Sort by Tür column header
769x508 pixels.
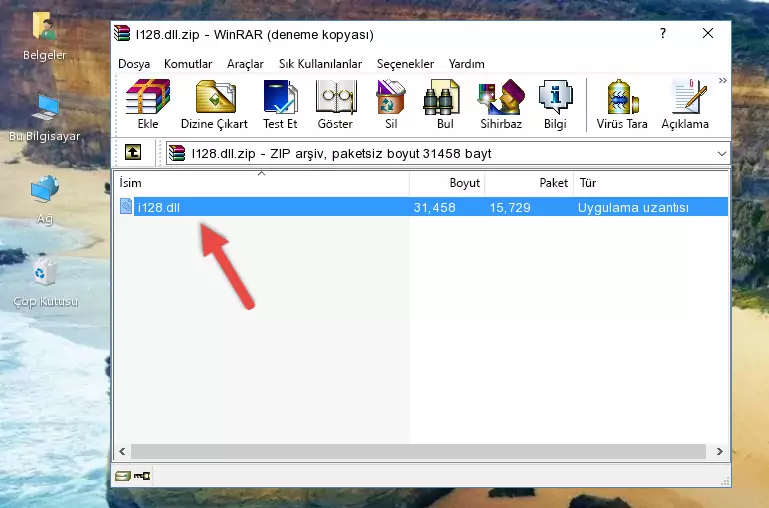pyautogui.click(x=651, y=183)
